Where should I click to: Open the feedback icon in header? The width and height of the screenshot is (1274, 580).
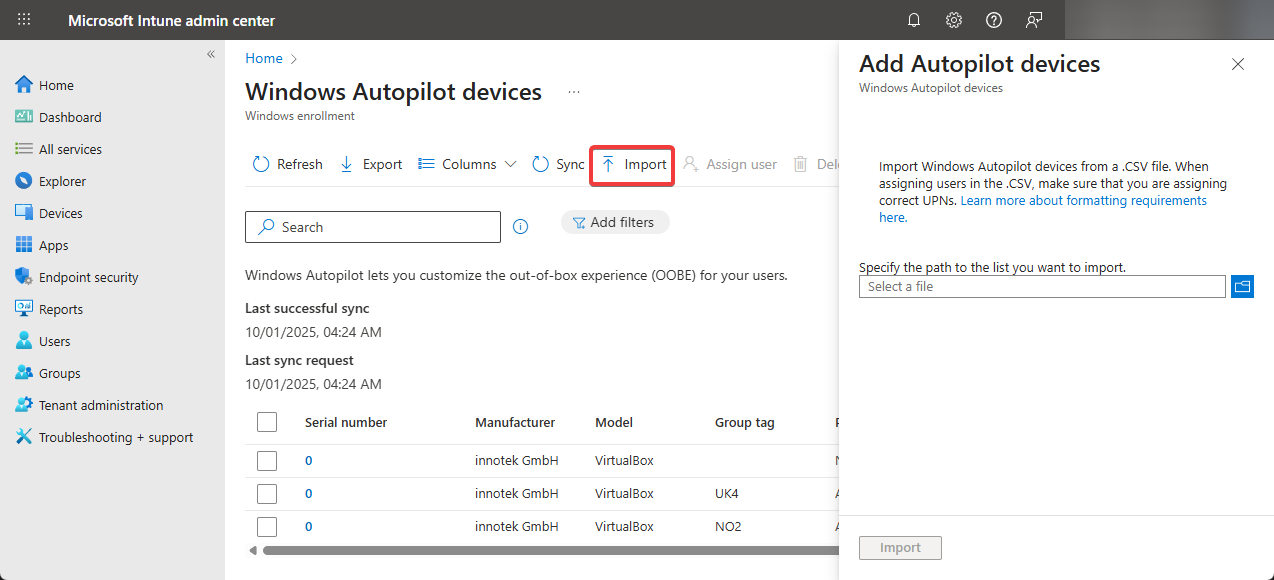1034,20
